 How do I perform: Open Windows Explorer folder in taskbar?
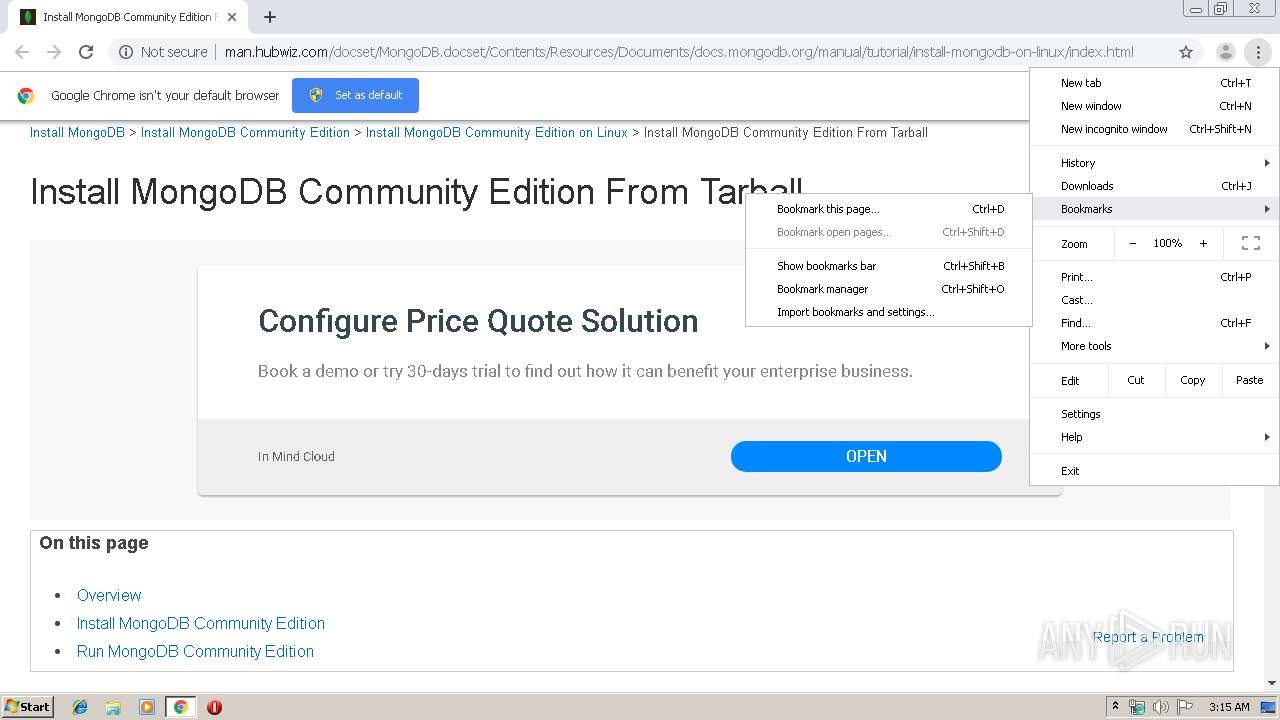click(113, 707)
